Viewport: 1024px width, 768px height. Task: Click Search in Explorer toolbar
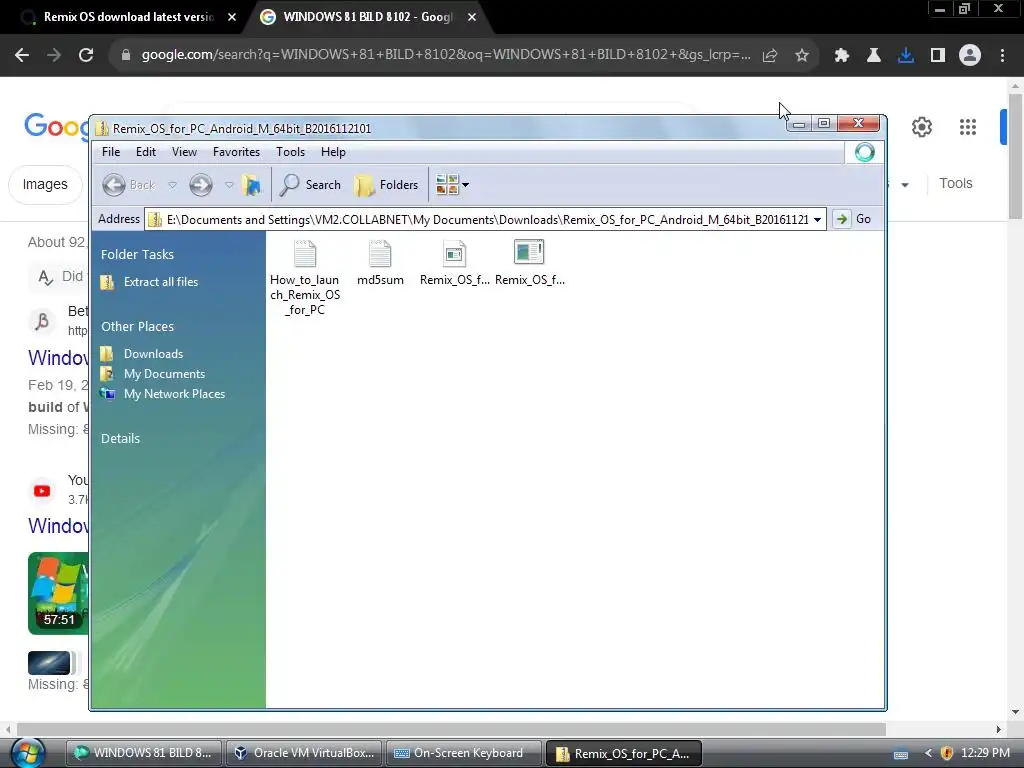coord(310,185)
